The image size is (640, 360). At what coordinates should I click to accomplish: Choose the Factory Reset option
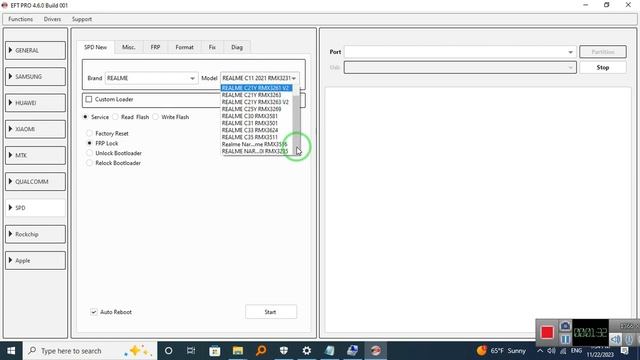point(89,133)
